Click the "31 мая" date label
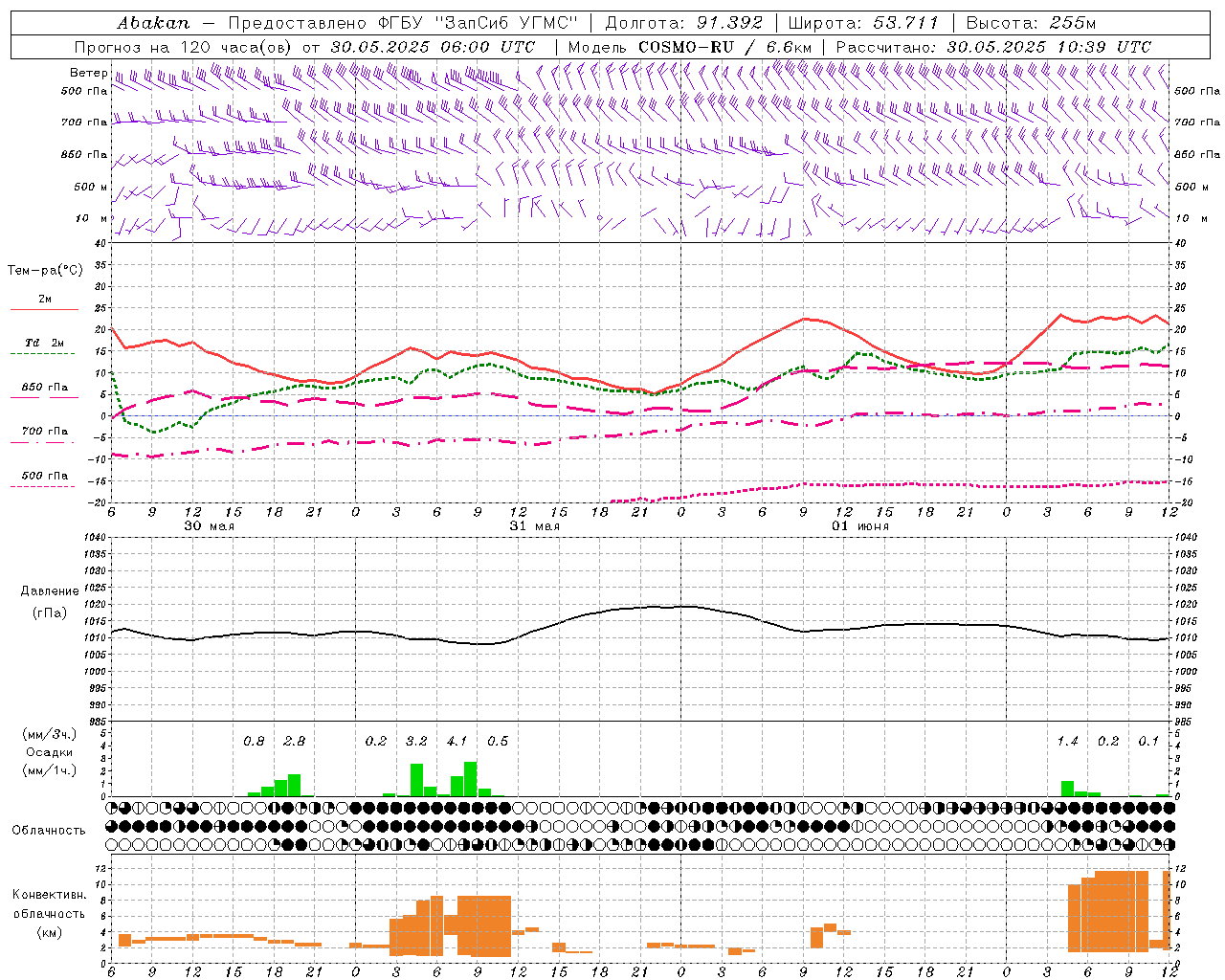The image size is (1225, 980). coord(534,526)
